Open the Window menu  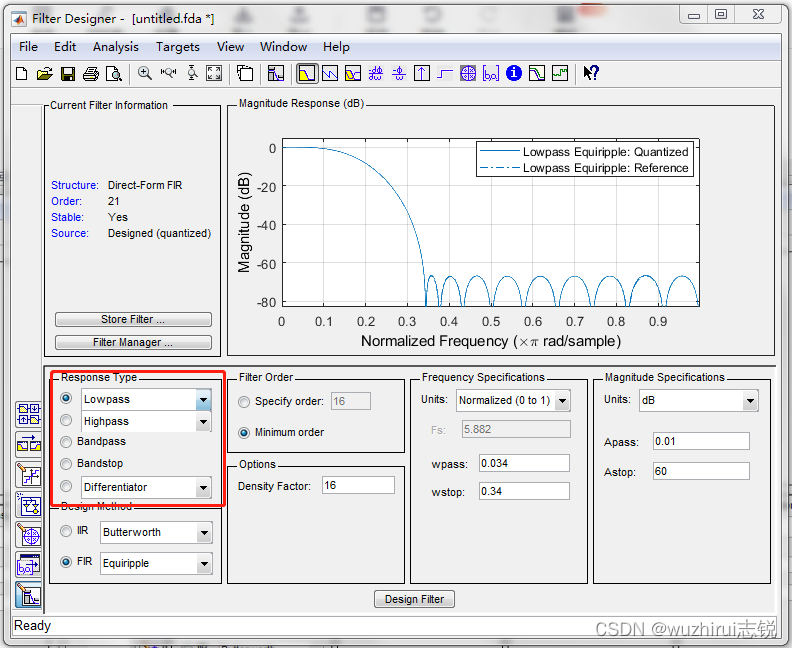click(x=283, y=47)
